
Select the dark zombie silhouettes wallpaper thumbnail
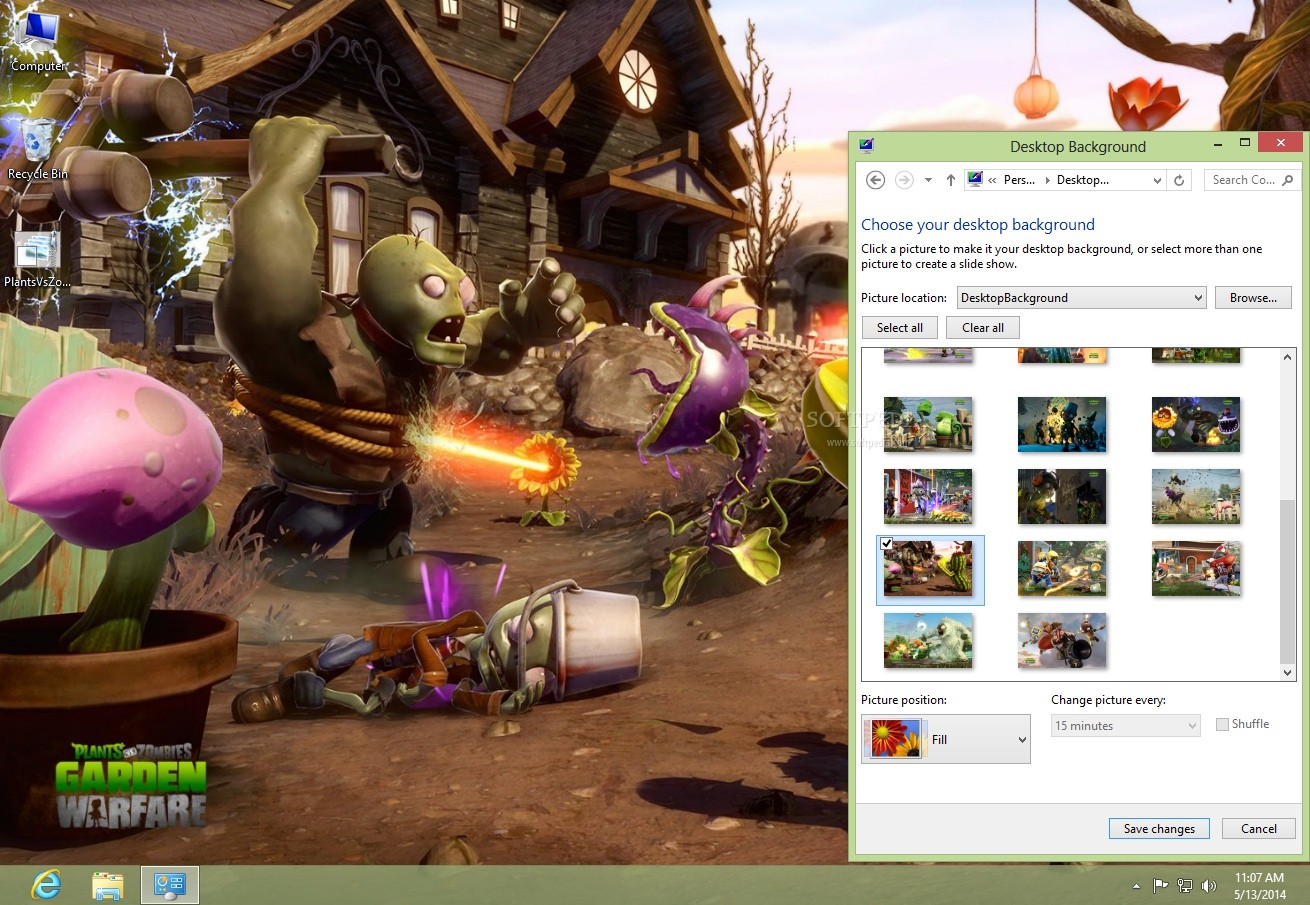point(1062,424)
